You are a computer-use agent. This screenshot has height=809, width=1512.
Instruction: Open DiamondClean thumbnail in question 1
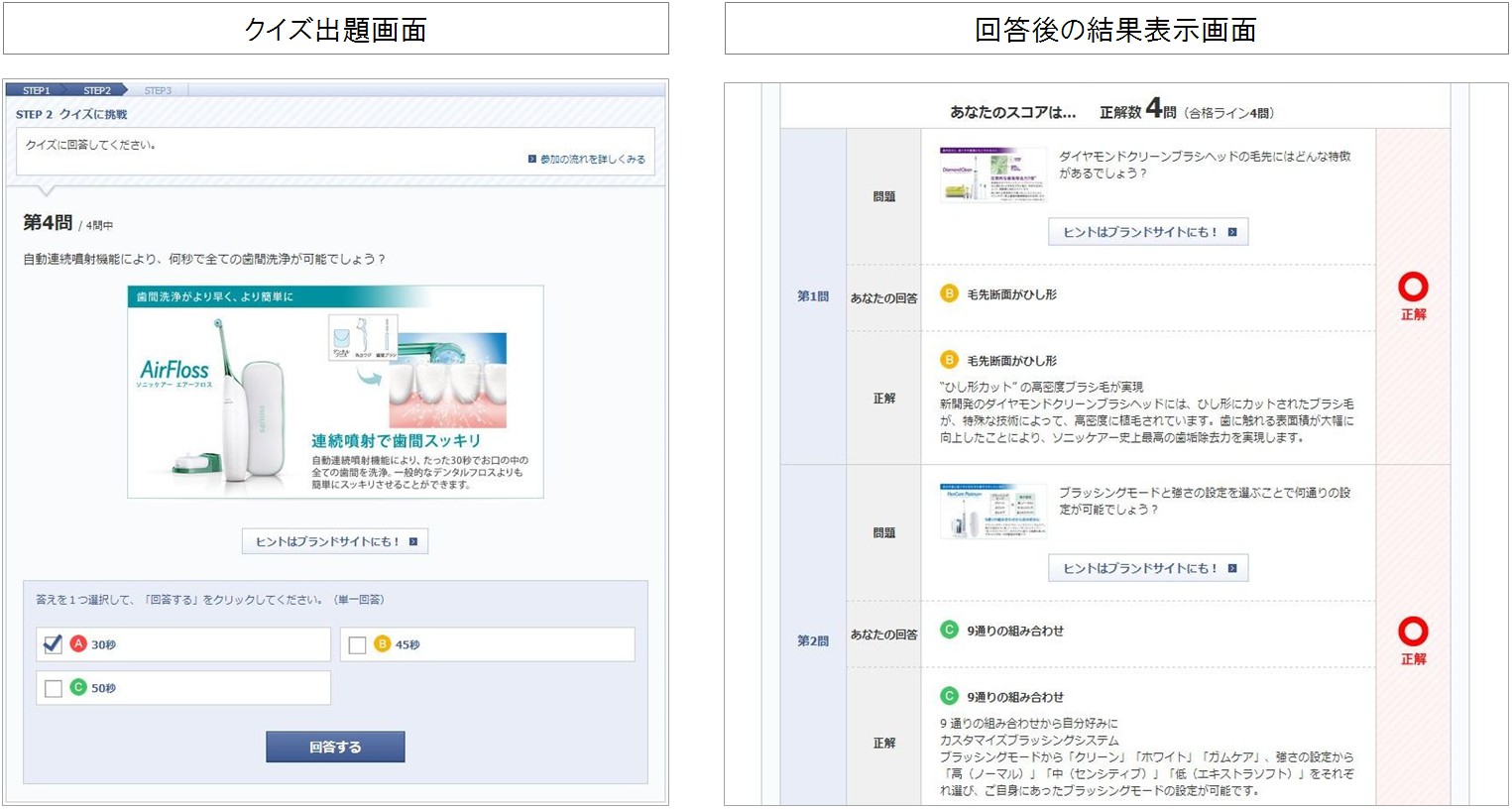tap(992, 174)
